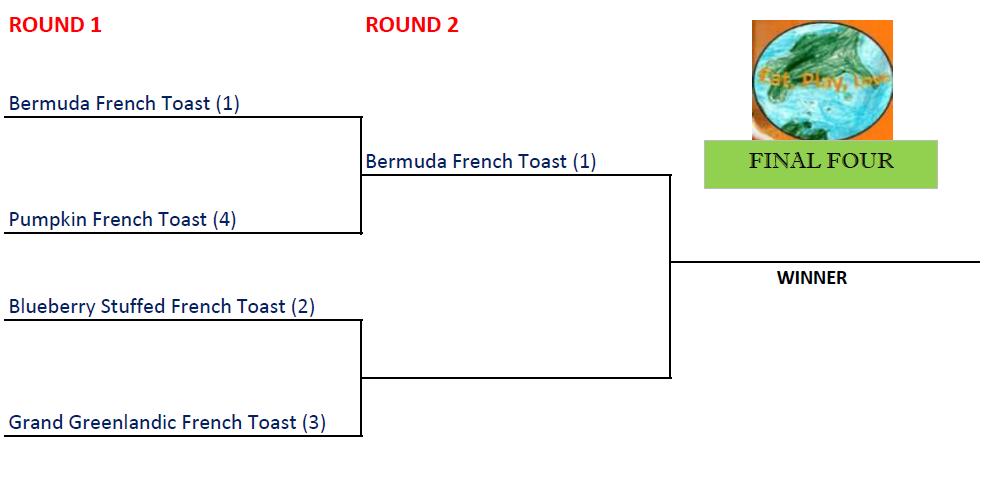Screen dimensions: 988x500
Task: Click vertical connector joining Bermuda and Pumpkin
Action: click(361, 175)
